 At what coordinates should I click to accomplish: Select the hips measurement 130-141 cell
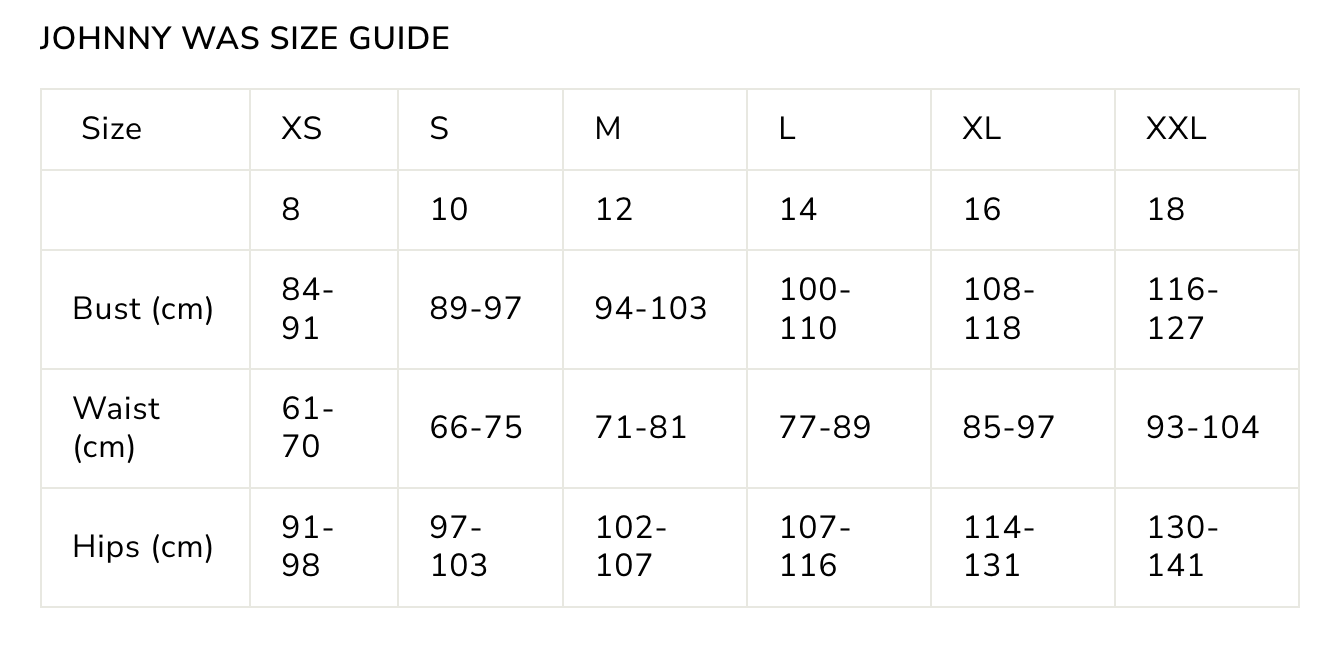pos(1183,546)
